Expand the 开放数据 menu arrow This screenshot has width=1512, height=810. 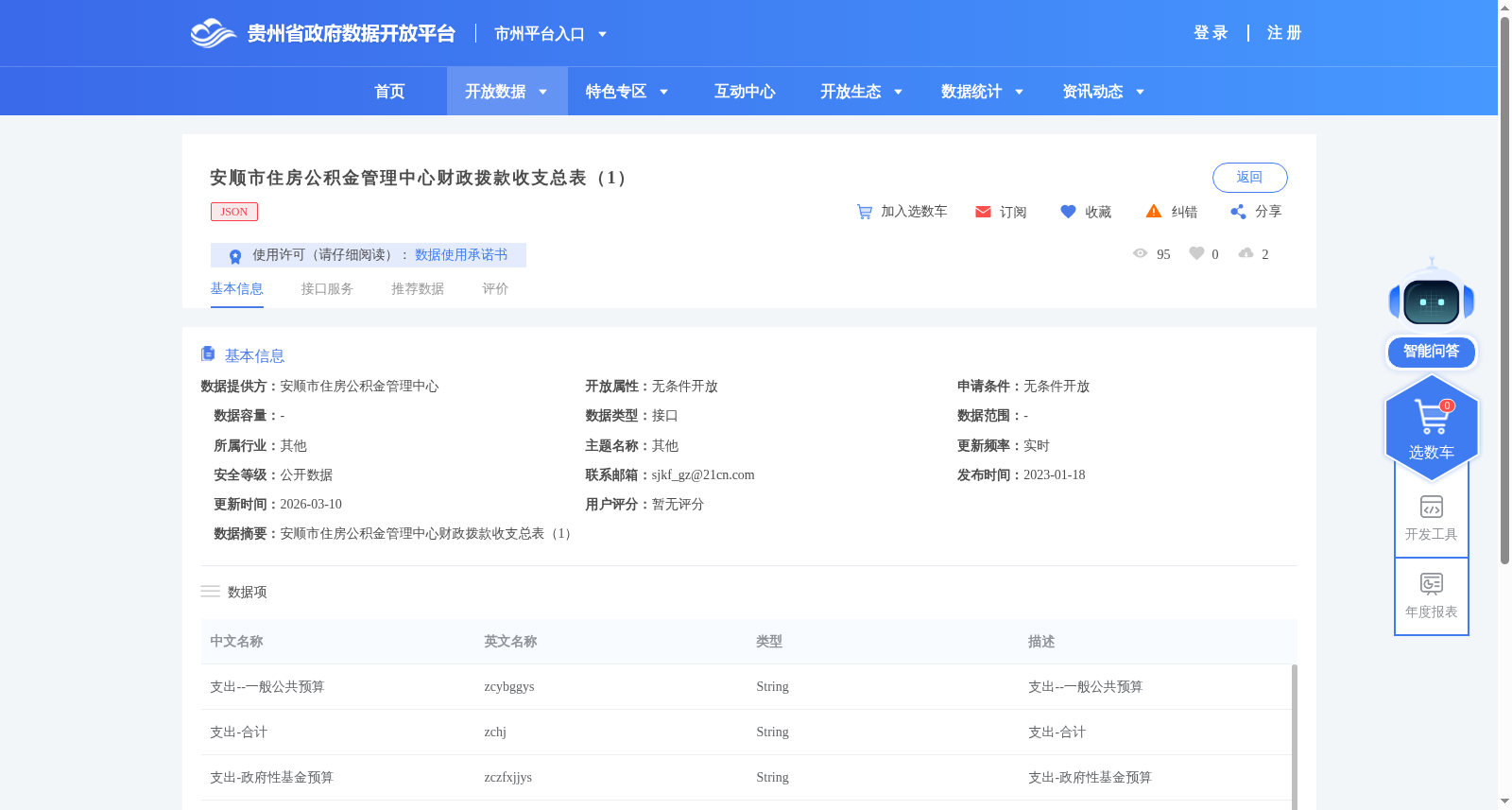tap(543, 92)
